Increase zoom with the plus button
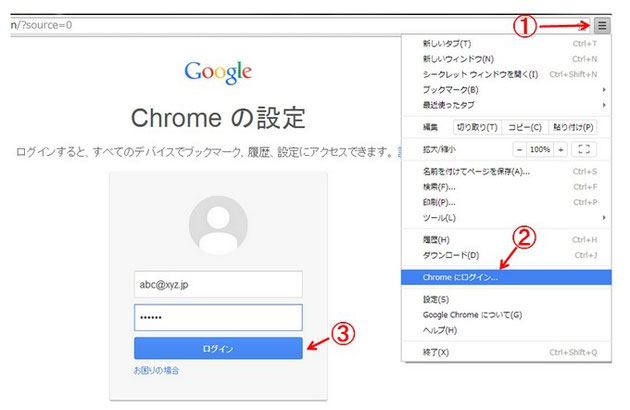 pos(560,150)
